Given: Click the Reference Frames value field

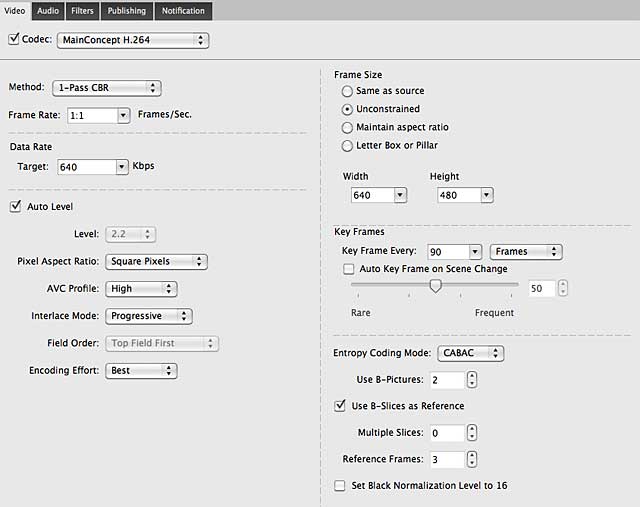Looking at the screenshot, I should [x=447, y=460].
